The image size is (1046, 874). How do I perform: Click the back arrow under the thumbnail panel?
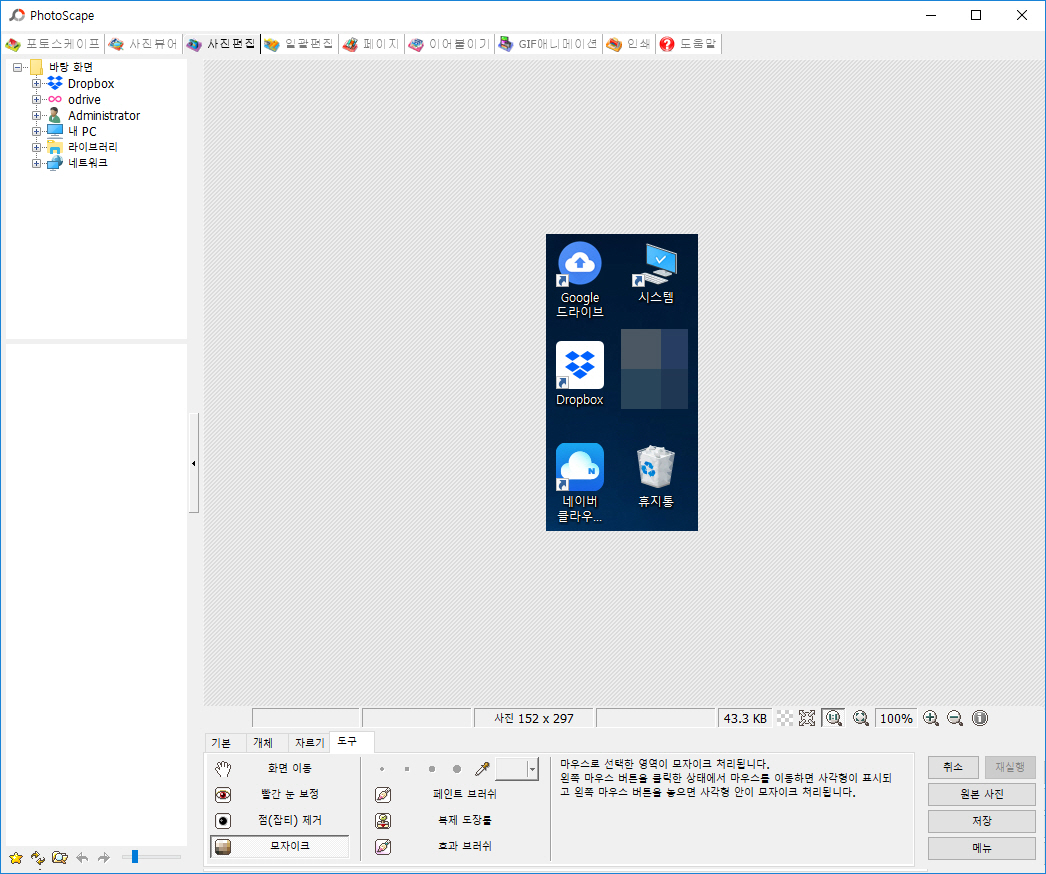click(82, 857)
